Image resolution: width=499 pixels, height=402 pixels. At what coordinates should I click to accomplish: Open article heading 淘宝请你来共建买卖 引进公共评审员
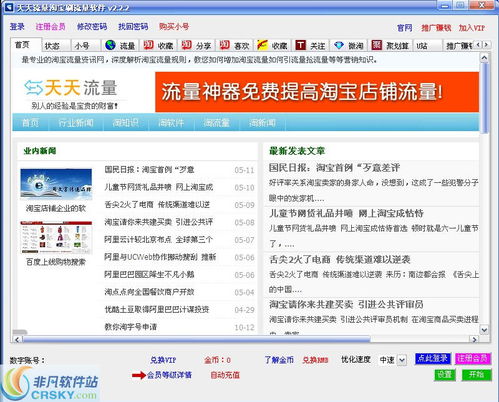click(x=346, y=304)
